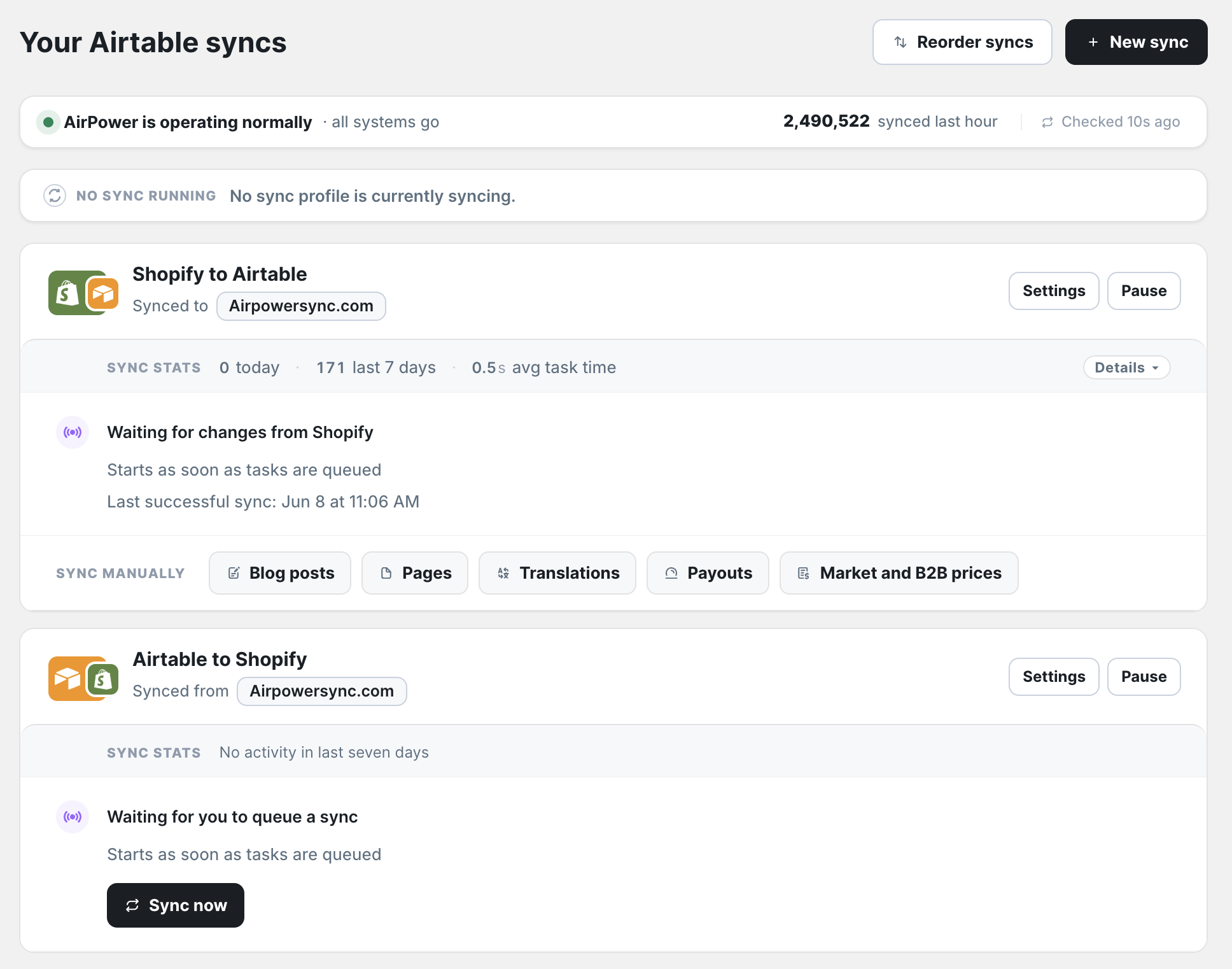
Task: Click the Airtable to Shopify logo icon
Action: [x=83, y=678]
